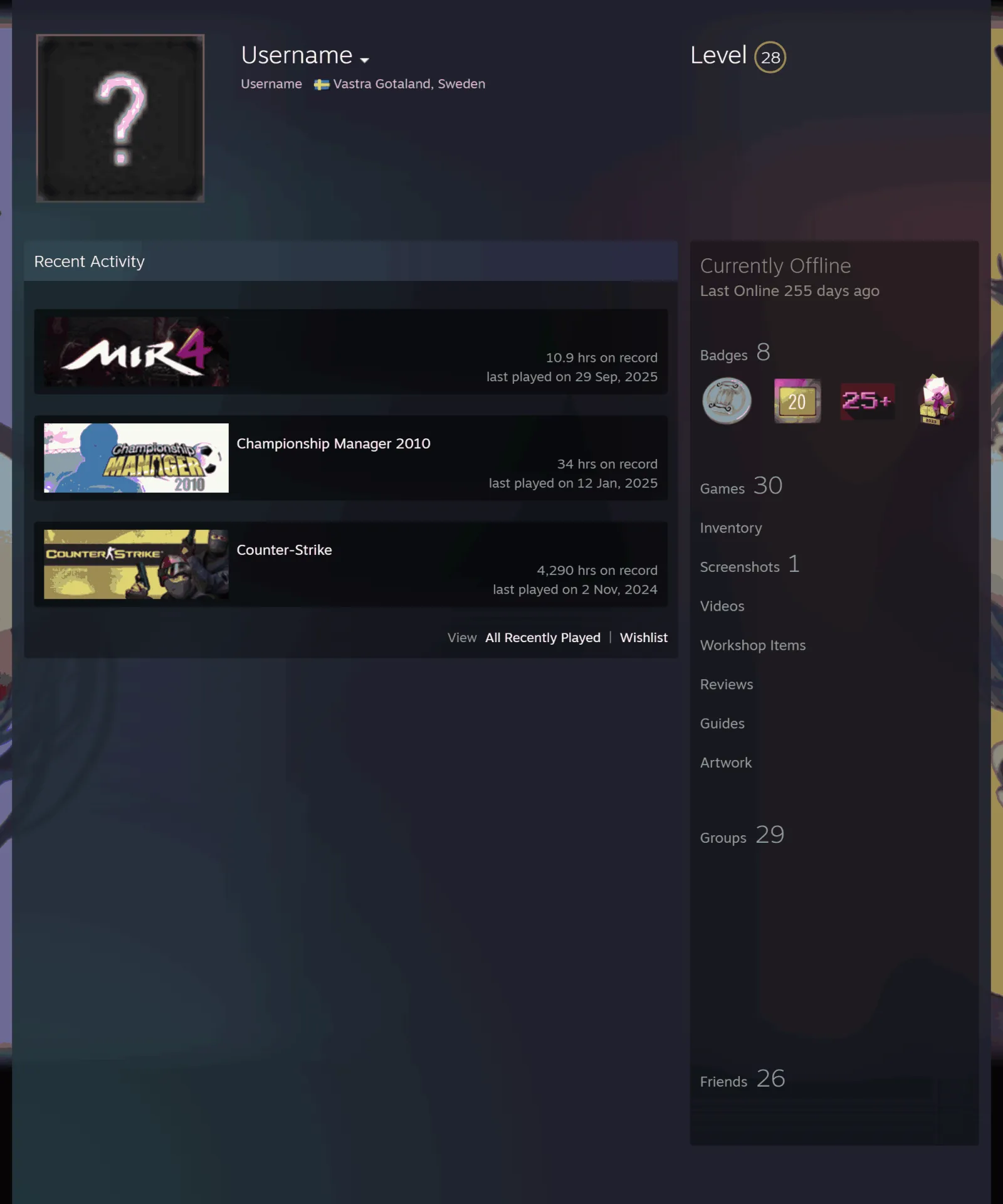Select the 25+ game collector badge
Screen dimensions: 1003x1204
(x=868, y=401)
